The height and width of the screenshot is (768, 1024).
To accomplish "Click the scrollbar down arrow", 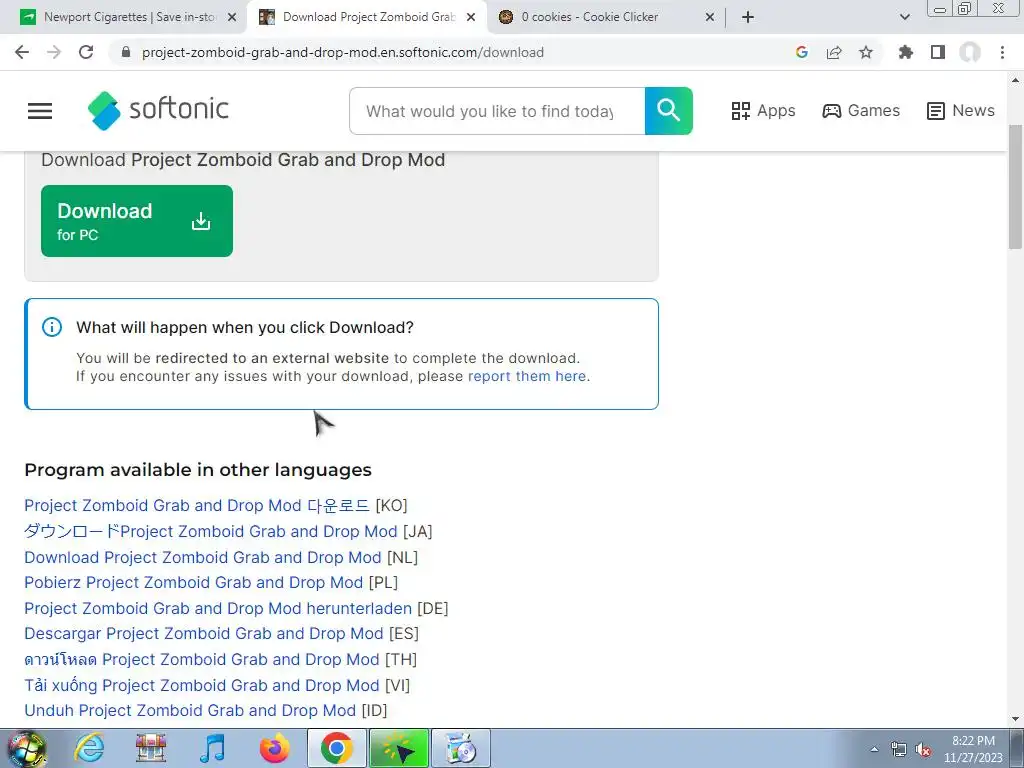I will [1015, 719].
